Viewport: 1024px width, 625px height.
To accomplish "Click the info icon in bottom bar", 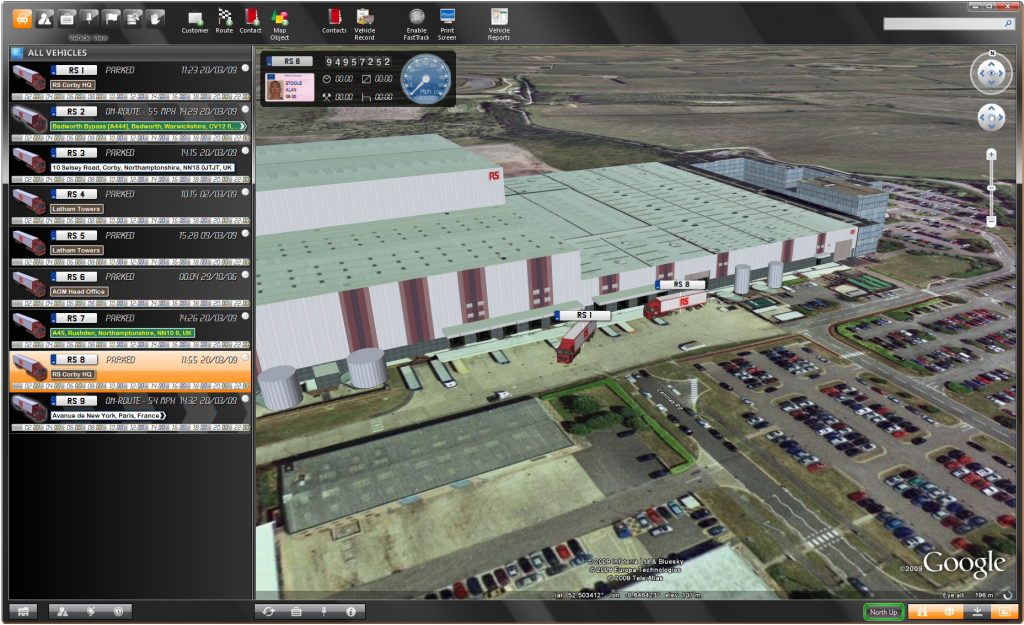I will [350, 611].
